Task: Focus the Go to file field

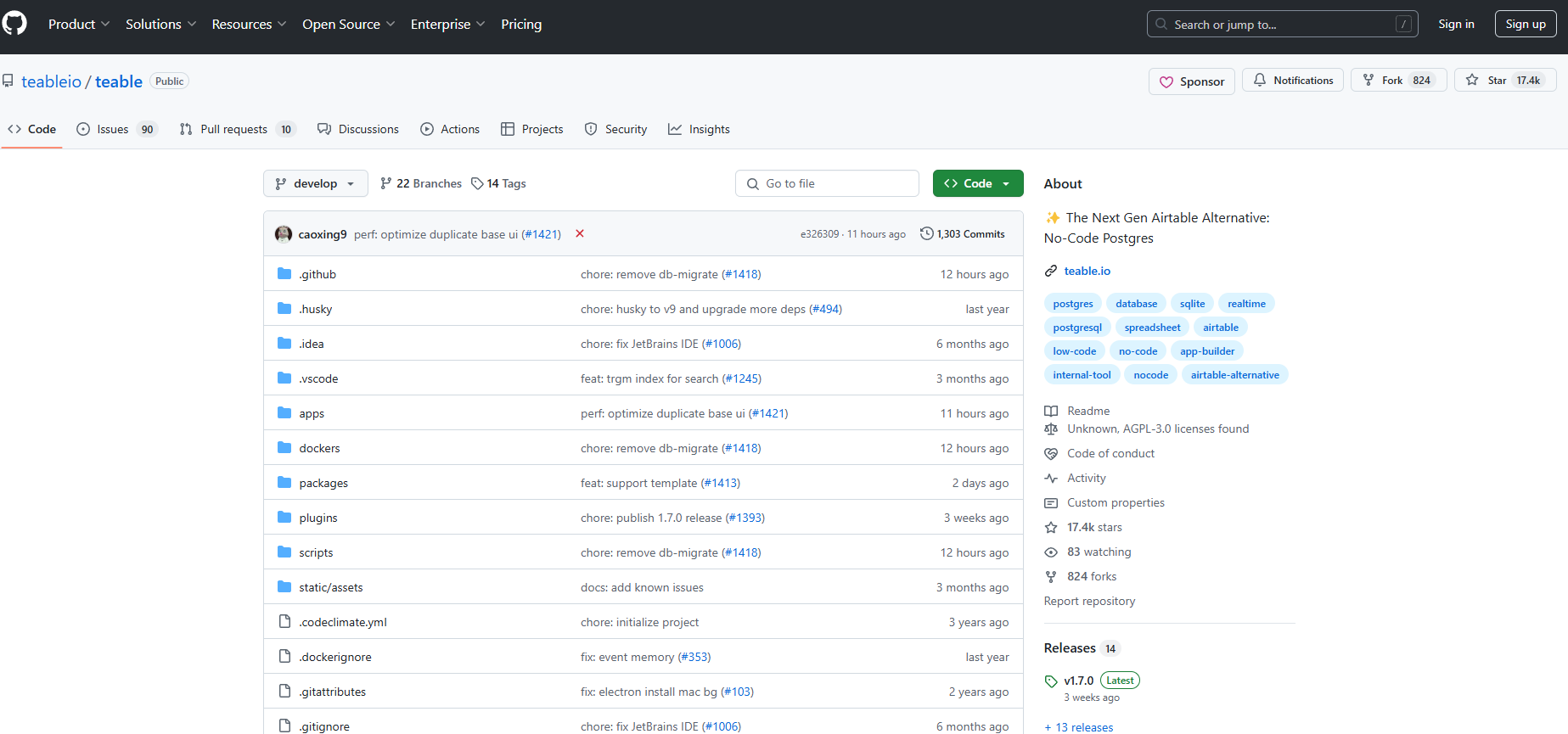Action: (827, 183)
